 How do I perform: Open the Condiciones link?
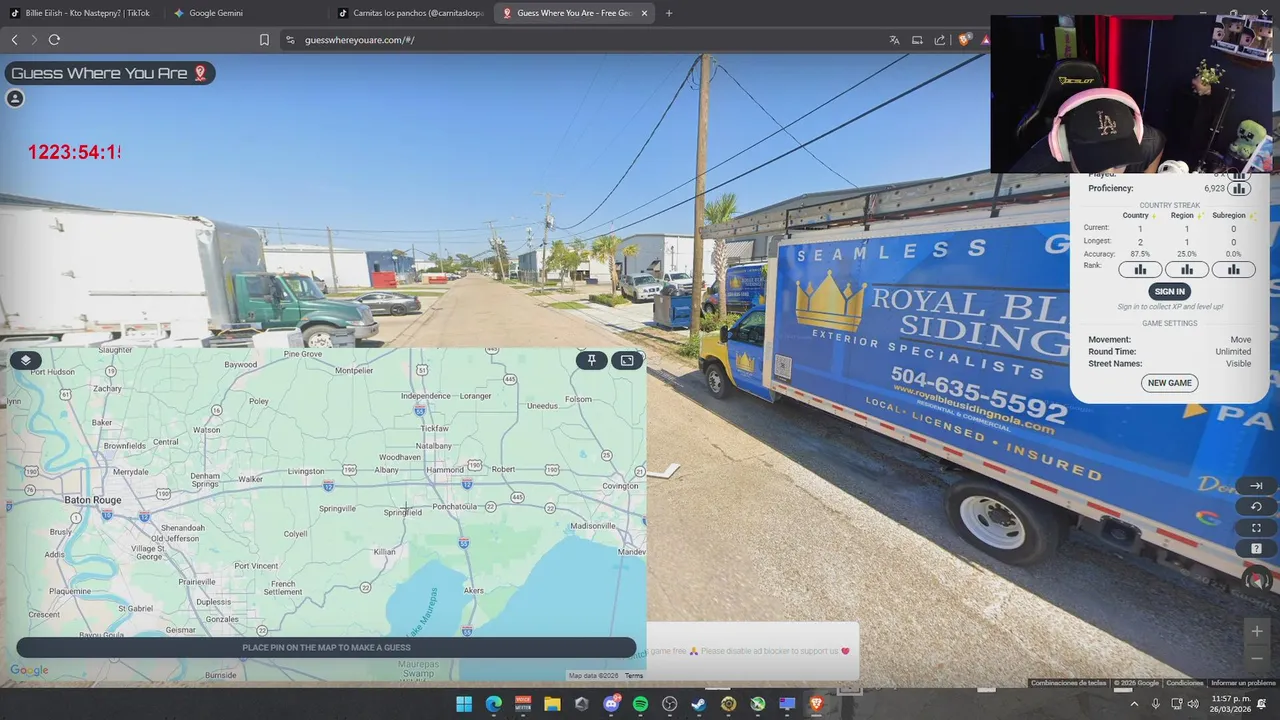pos(1185,683)
